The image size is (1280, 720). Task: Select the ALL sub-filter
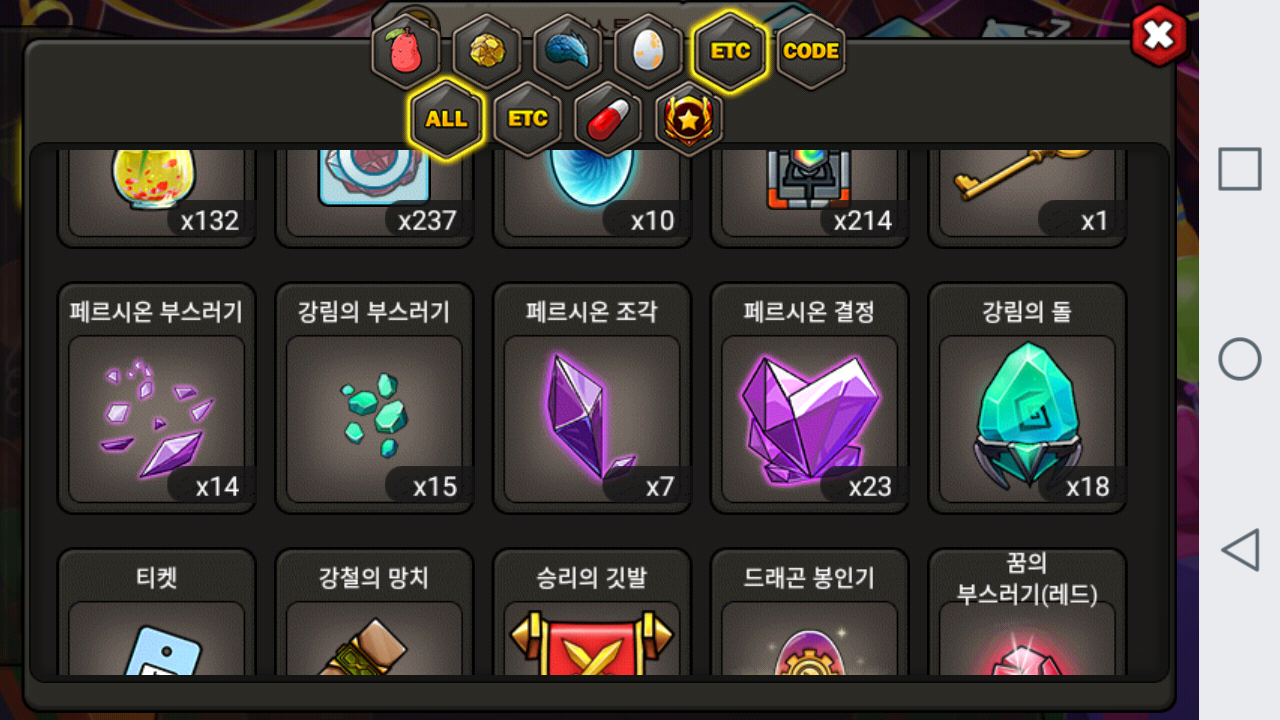pos(446,119)
